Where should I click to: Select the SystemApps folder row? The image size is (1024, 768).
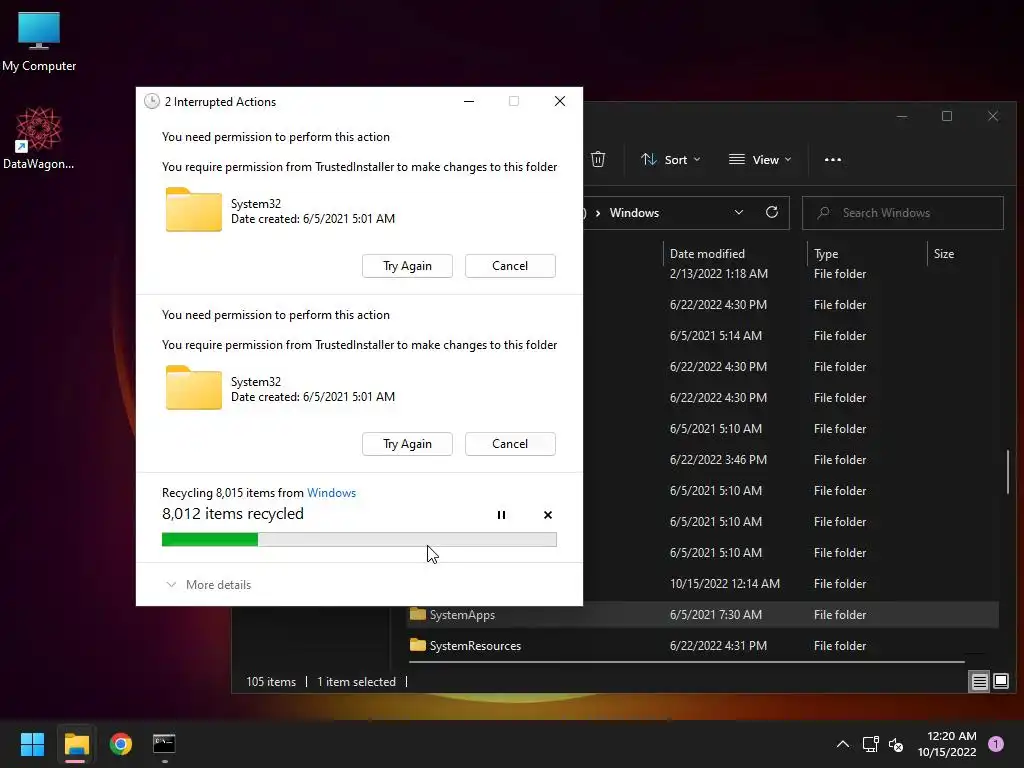[x=702, y=615]
